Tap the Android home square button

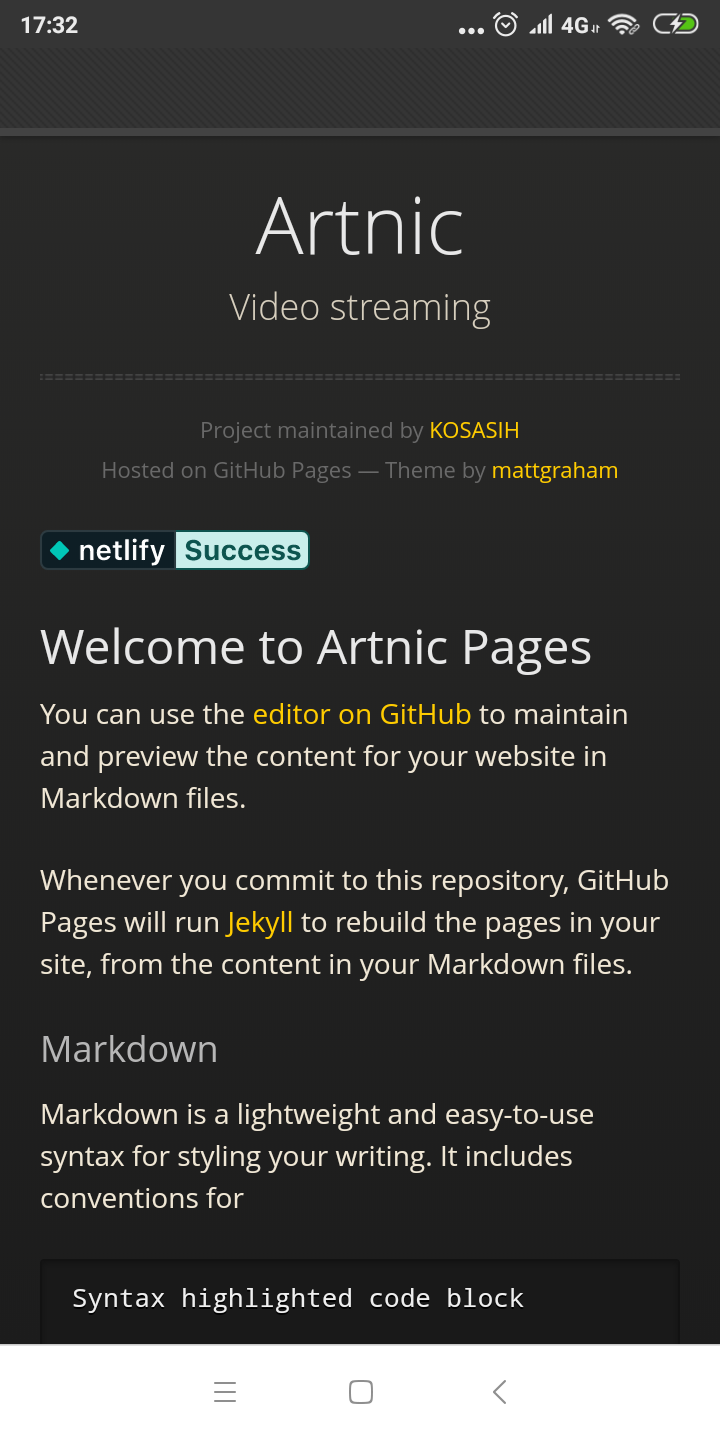coord(361,1391)
